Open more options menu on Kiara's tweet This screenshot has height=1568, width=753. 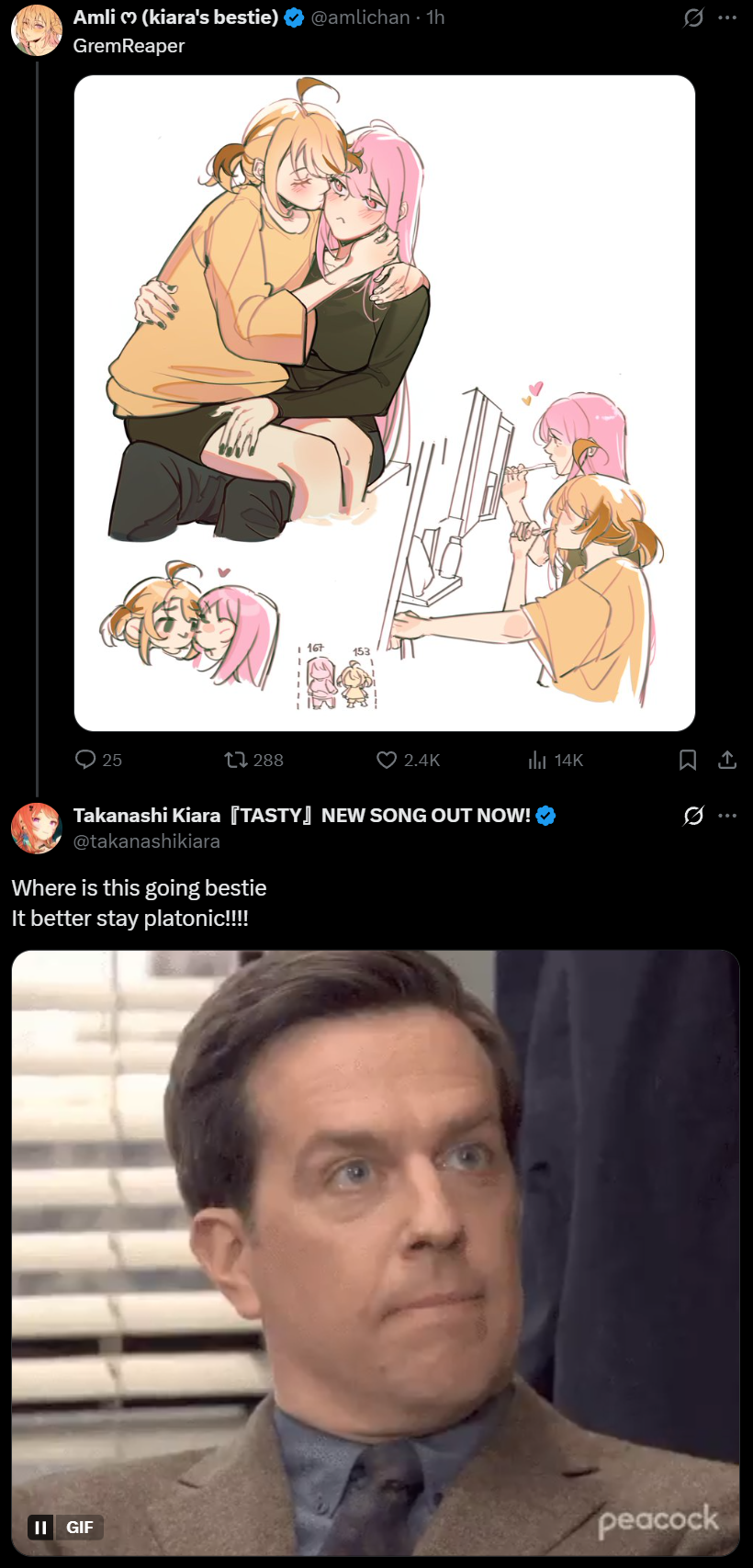pos(728,816)
